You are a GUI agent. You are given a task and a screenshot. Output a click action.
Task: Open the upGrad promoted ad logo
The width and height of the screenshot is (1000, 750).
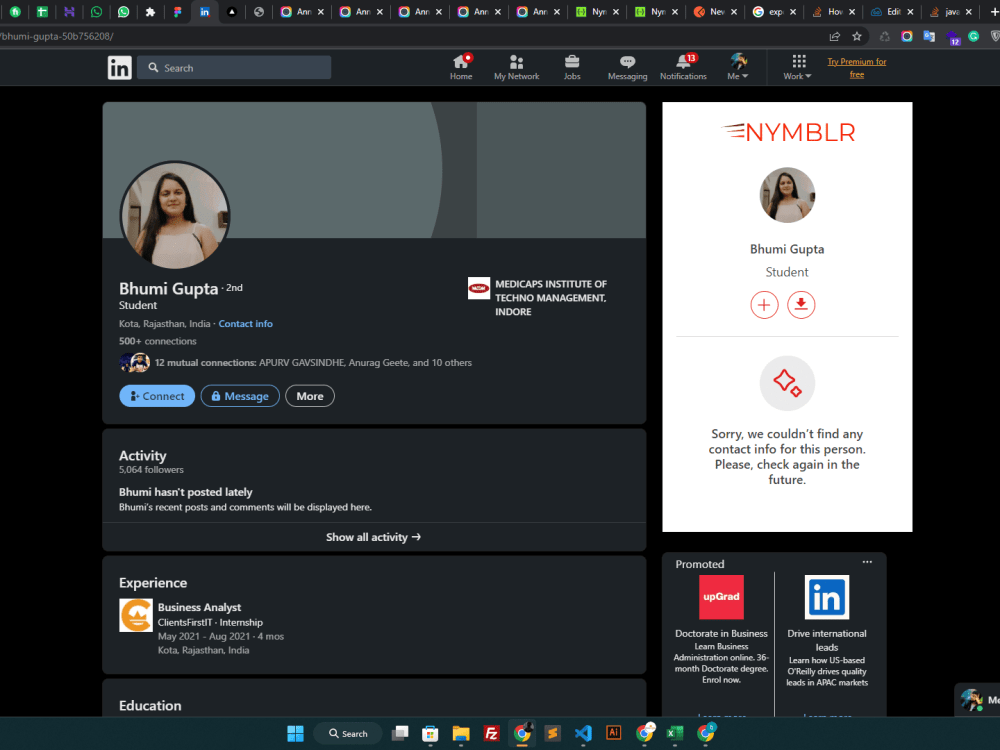click(721, 597)
